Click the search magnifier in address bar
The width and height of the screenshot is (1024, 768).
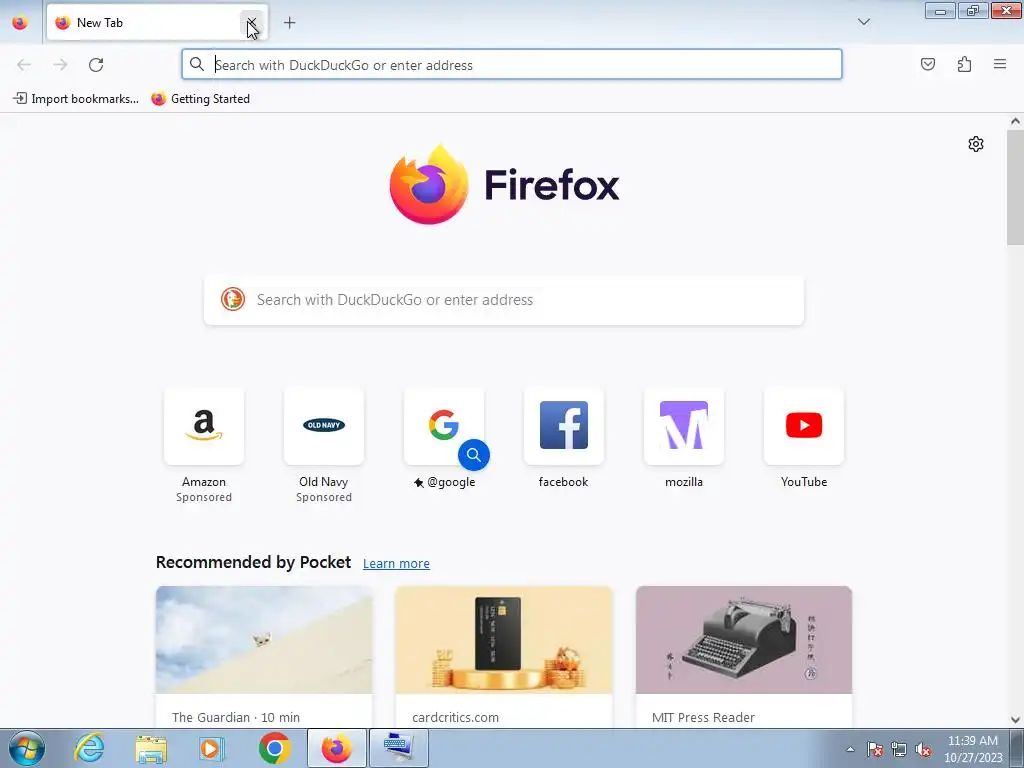click(x=197, y=64)
